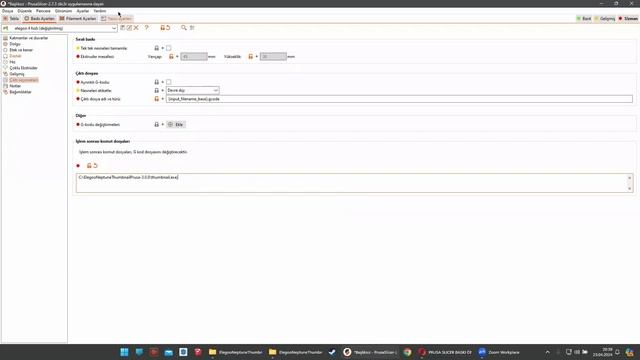Click the Yükseklik value field
The height and width of the screenshot is (360, 640).
pyautogui.click(x=273, y=57)
